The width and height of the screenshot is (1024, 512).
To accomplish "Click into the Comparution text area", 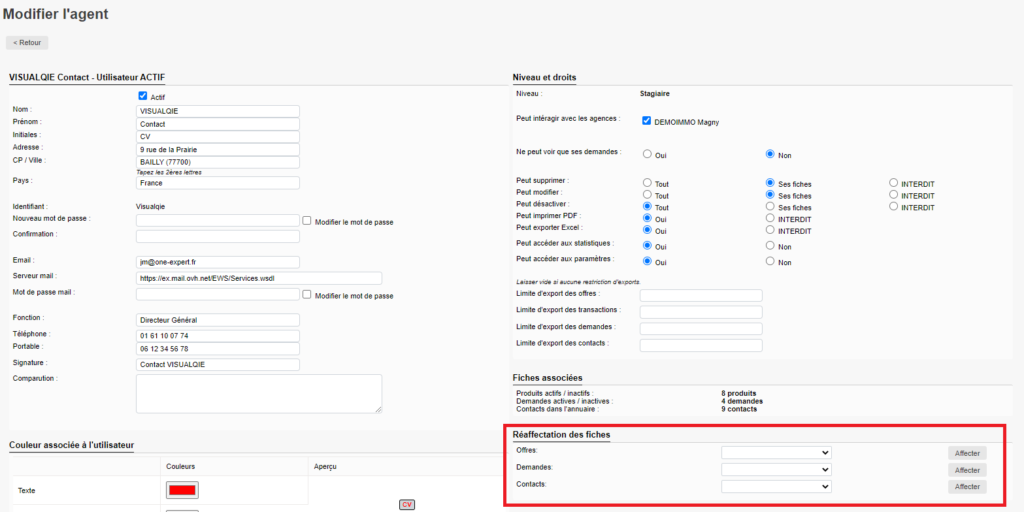I will [x=258, y=393].
